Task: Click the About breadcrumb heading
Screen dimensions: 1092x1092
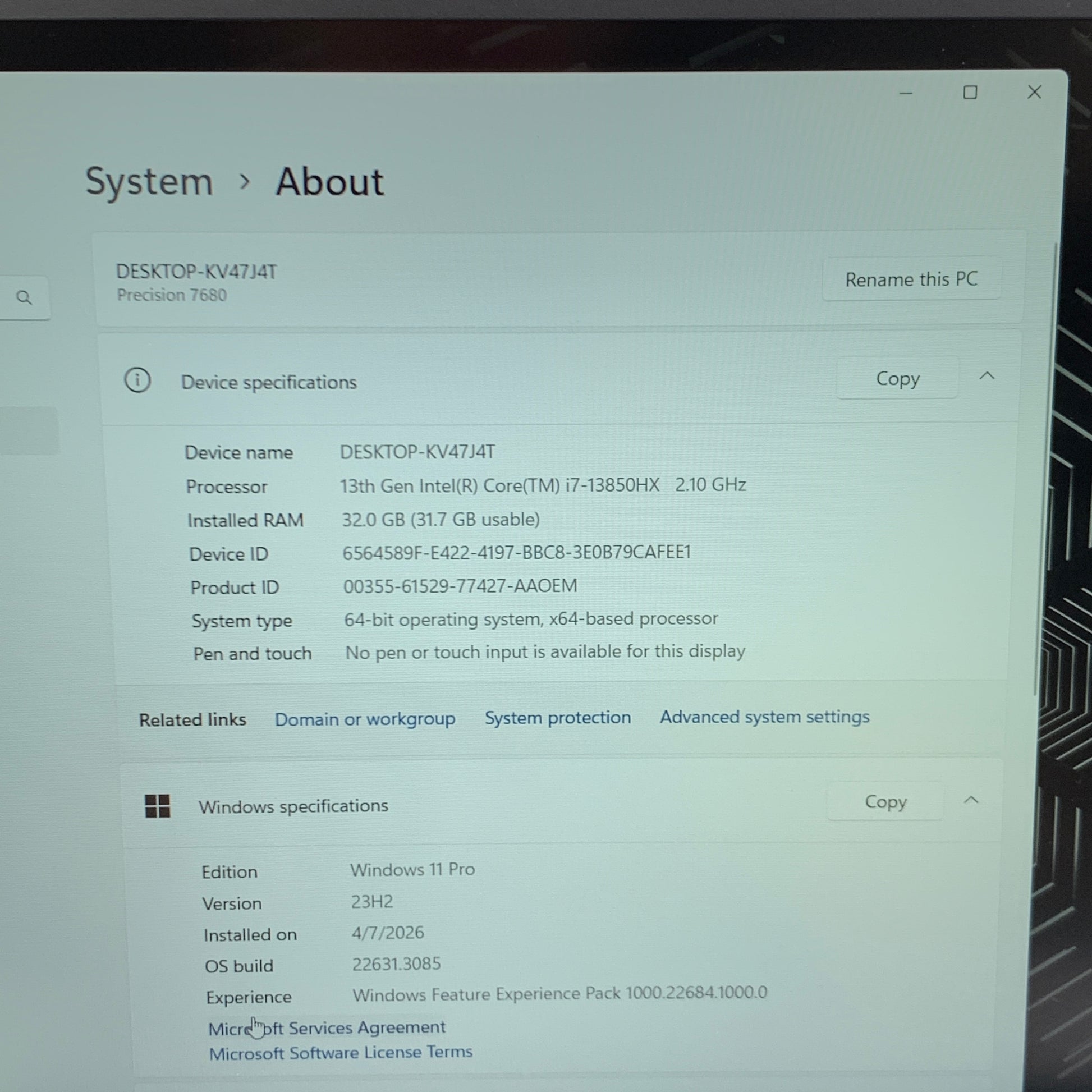Action: 329,182
